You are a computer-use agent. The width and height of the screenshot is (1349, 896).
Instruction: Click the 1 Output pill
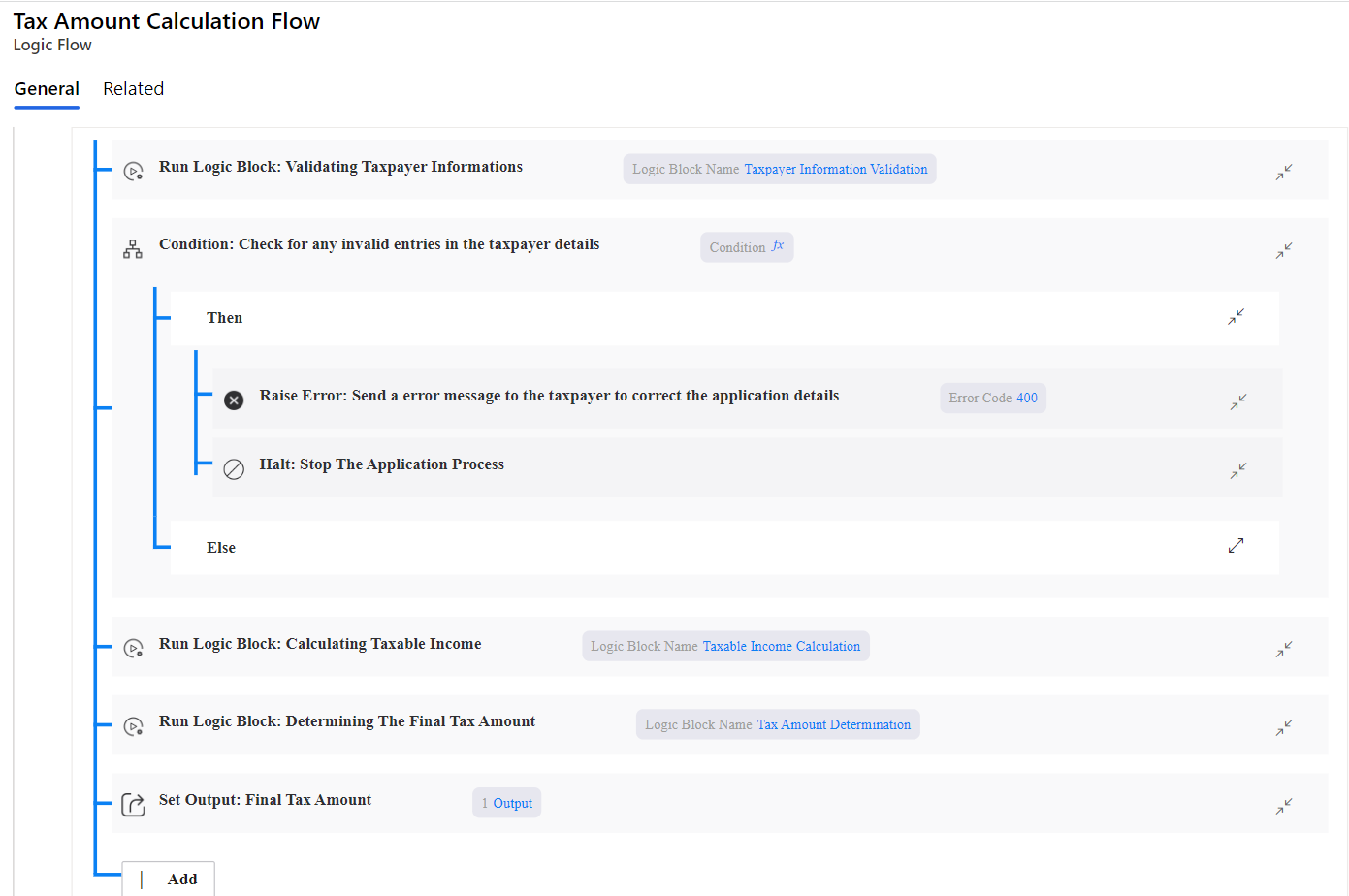pos(507,804)
